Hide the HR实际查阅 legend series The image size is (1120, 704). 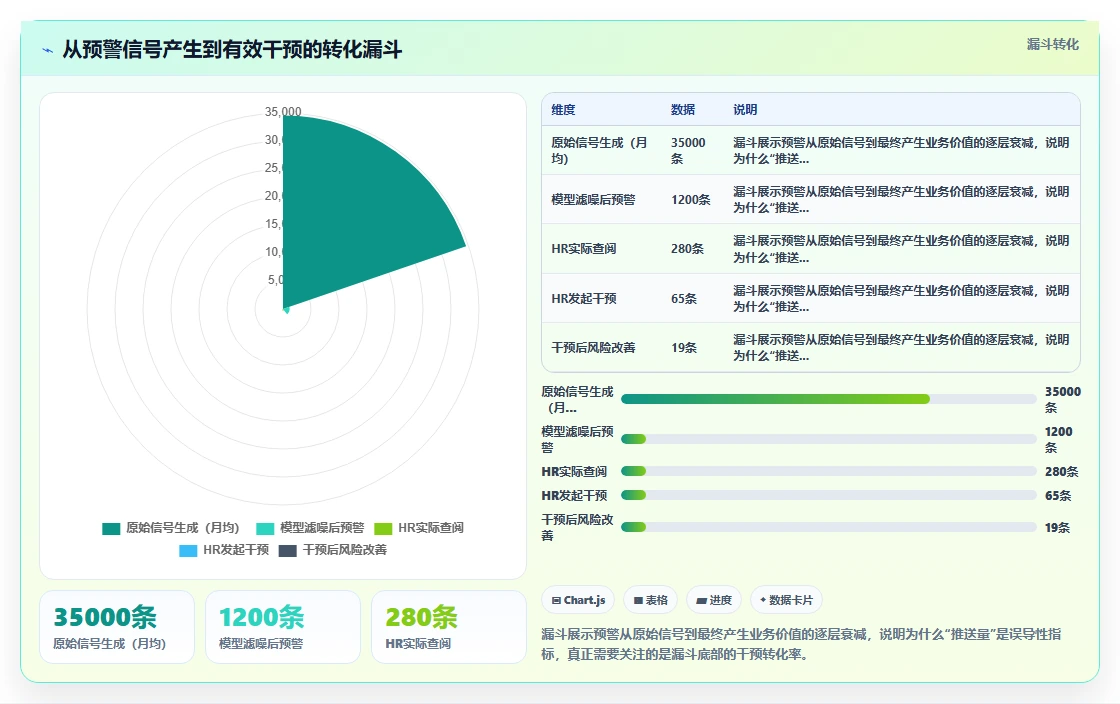point(419,528)
